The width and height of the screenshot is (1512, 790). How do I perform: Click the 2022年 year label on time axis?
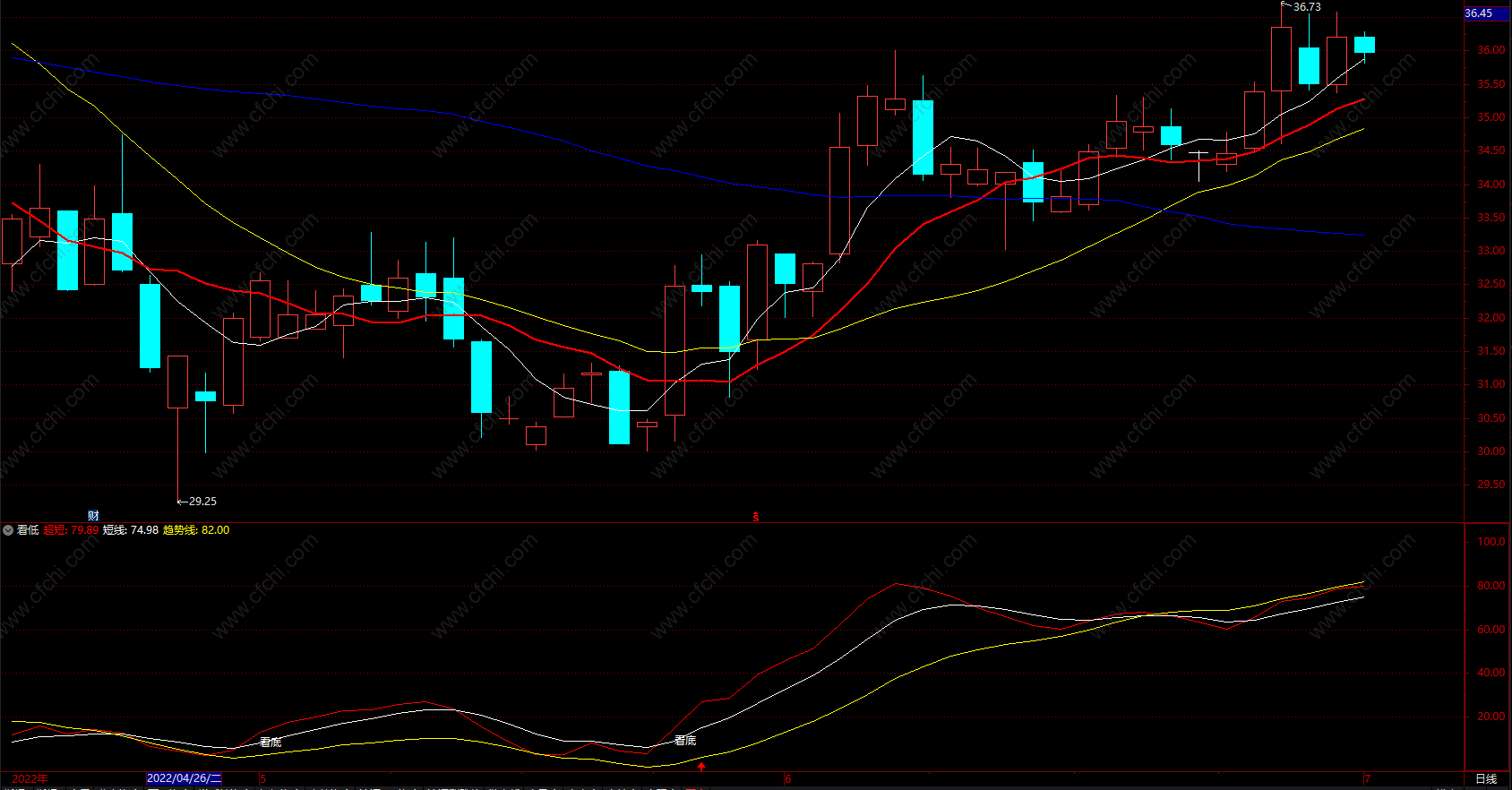30,778
